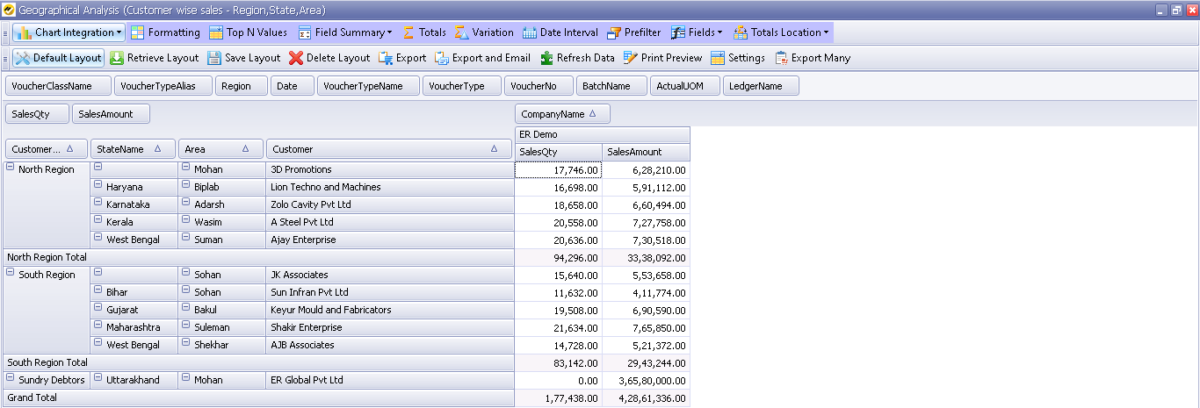Click the SalesAmount data field button
The height and width of the screenshot is (408, 1200).
110,114
